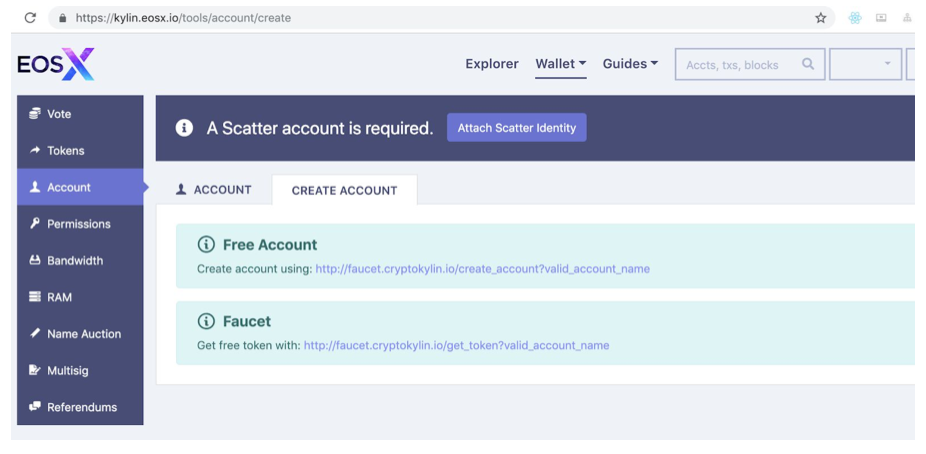
Task: Reload the page with browser refresh icon
Action: (30, 18)
